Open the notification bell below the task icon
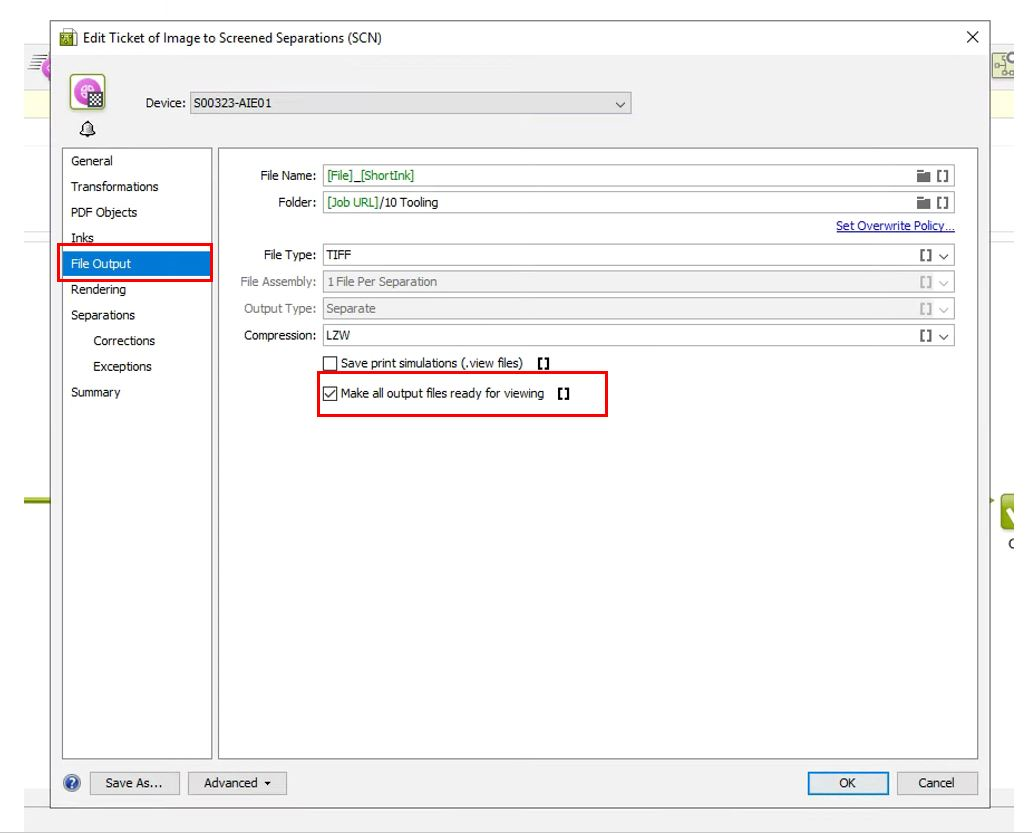 (87, 128)
